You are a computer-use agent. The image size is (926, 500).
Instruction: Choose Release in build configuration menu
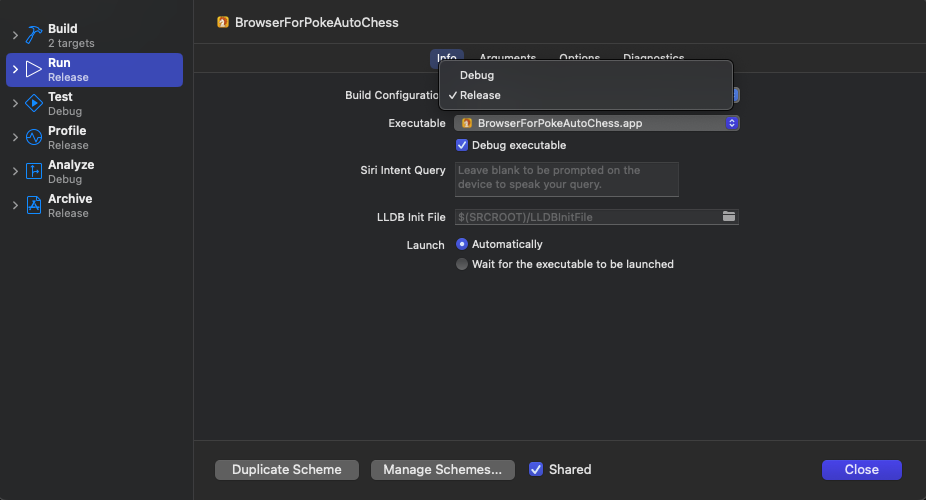click(x=480, y=95)
